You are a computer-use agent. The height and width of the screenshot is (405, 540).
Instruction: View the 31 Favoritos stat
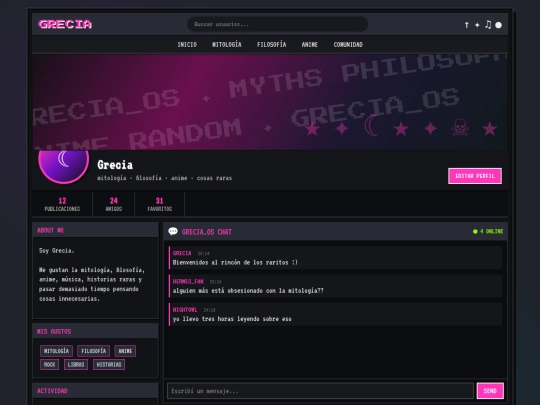point(159,204)
